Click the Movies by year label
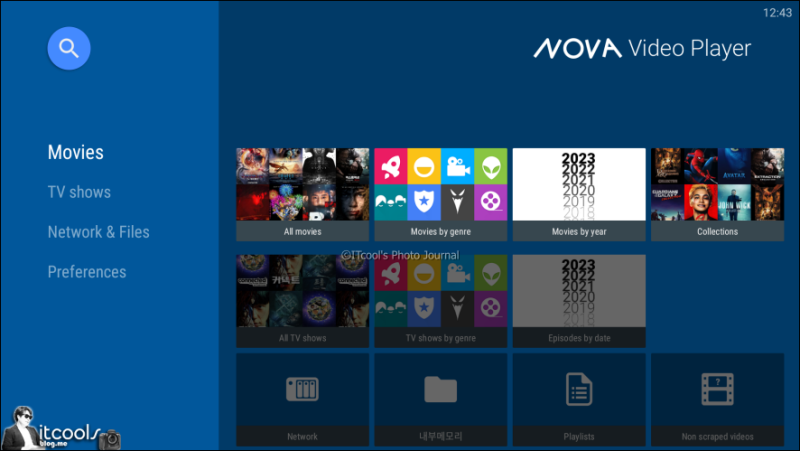 (x=579, y=232)
